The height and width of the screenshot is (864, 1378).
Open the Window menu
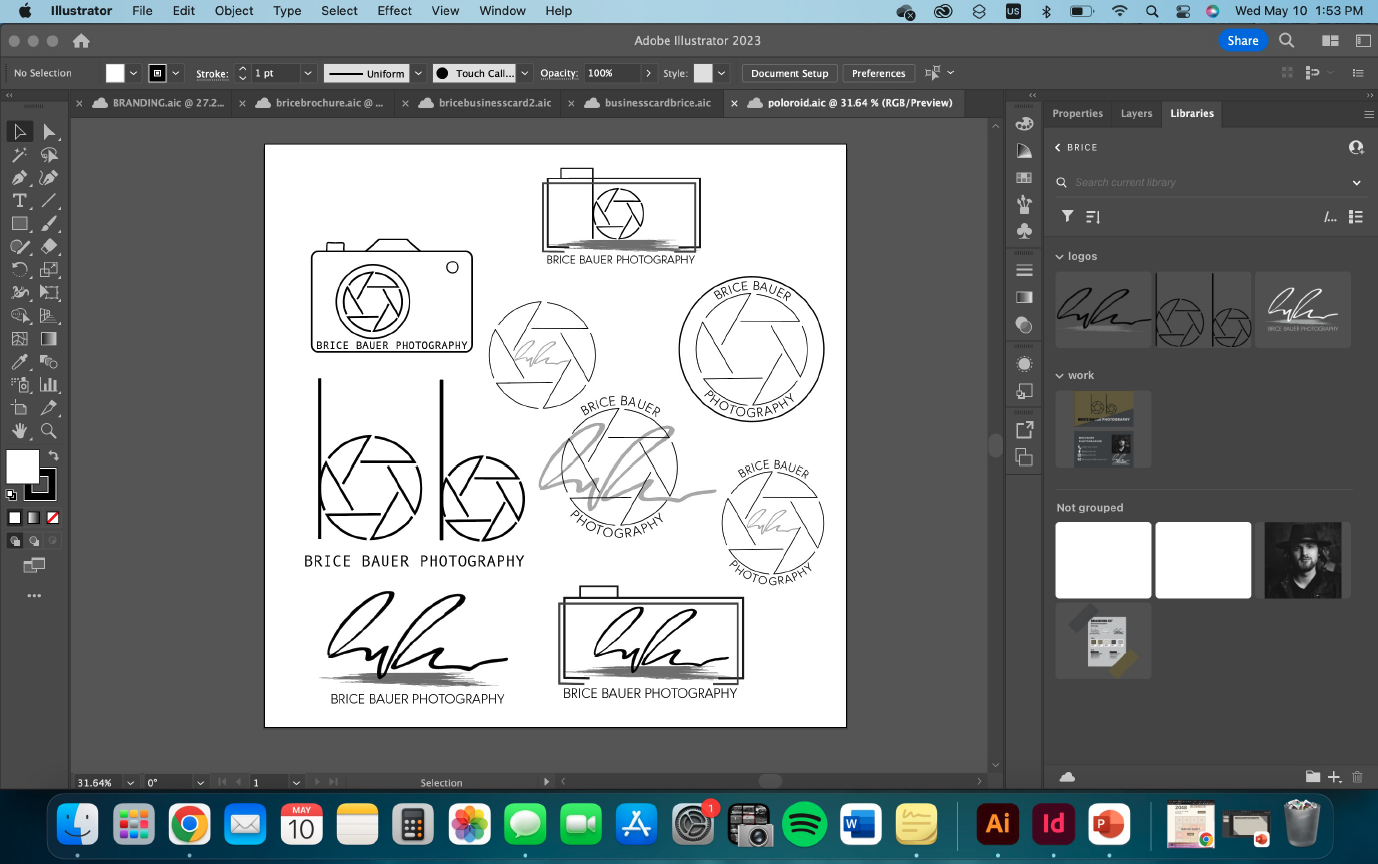(x=502, y=11)
